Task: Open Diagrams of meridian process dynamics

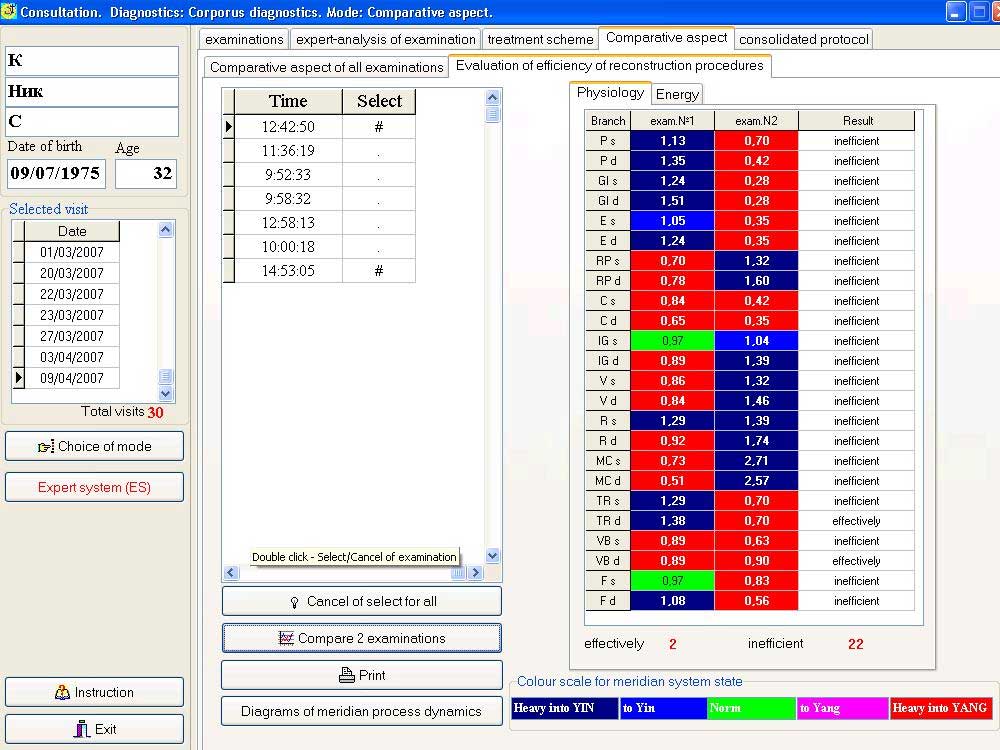Action: pos(362,712)
